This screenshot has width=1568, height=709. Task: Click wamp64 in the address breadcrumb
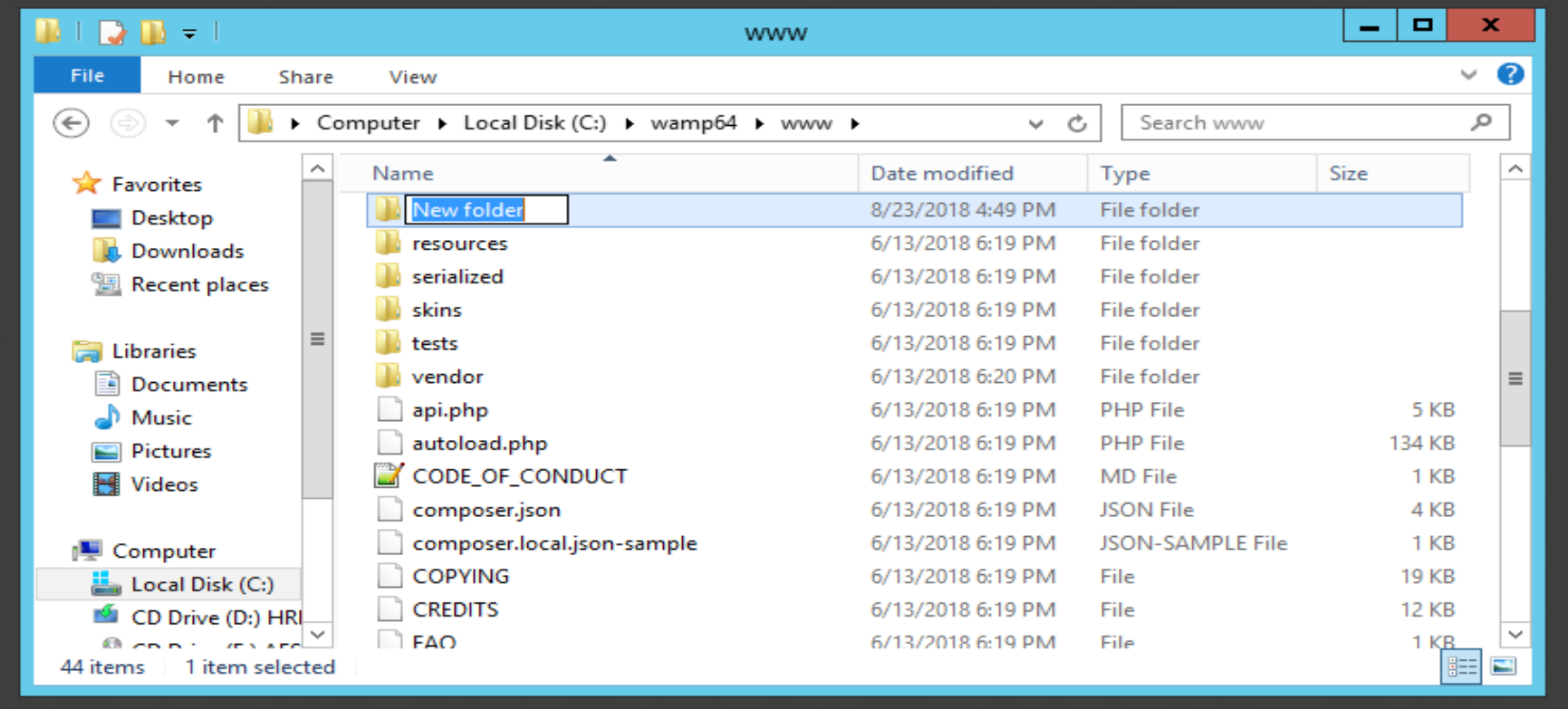(693, 123)
